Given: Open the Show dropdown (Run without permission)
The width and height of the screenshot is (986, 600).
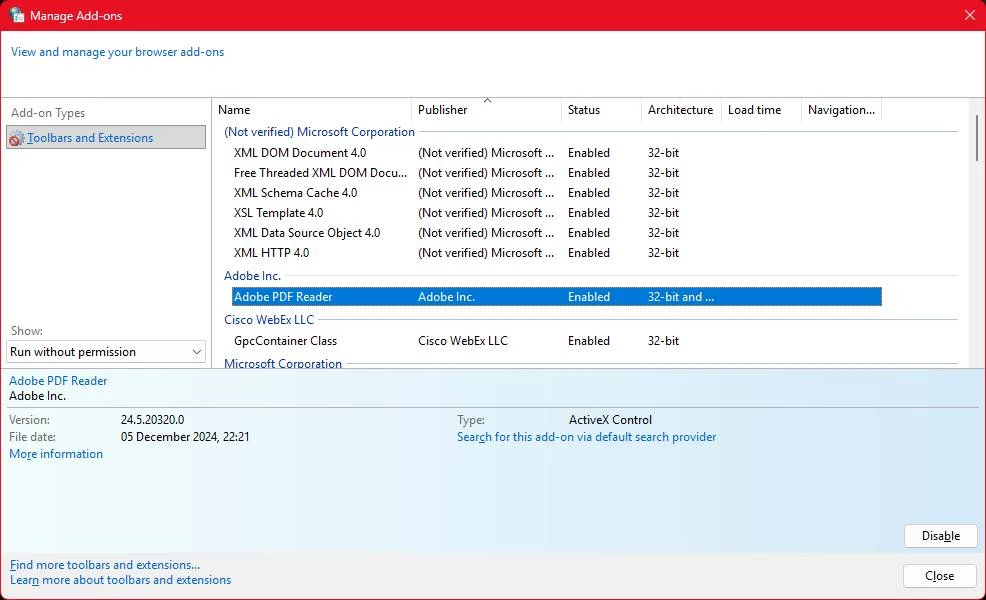Looking at the screenshot, I should (106, 352).
